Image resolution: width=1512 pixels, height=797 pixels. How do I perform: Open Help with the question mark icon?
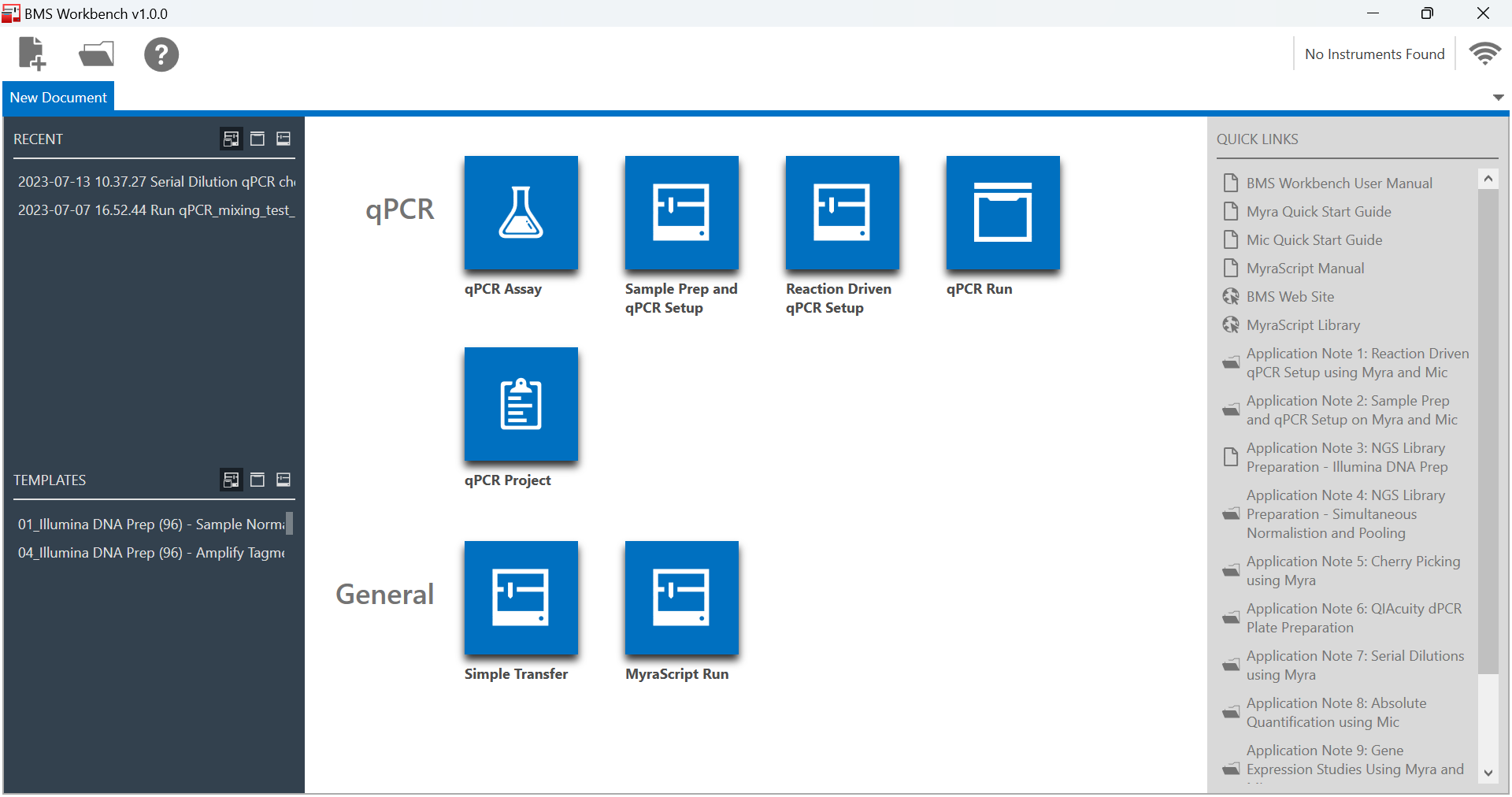tap(161, 54)
